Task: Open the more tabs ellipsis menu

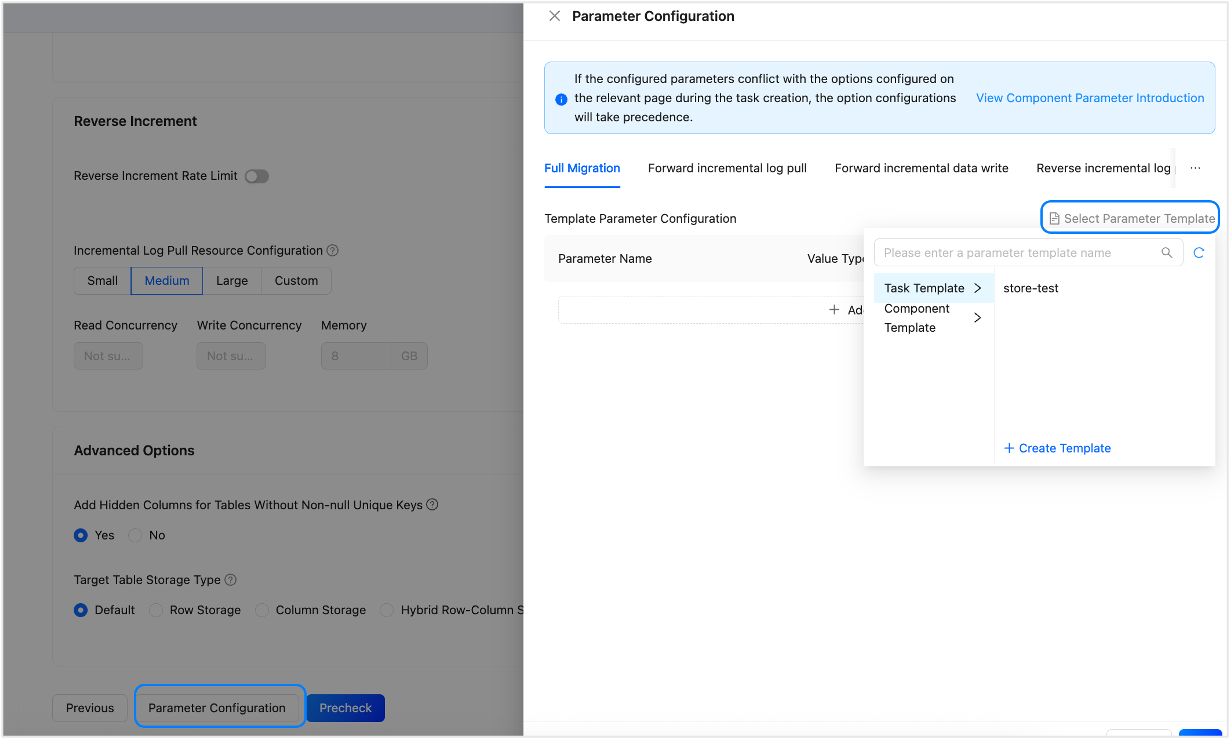Action: tap(1195, 168)
